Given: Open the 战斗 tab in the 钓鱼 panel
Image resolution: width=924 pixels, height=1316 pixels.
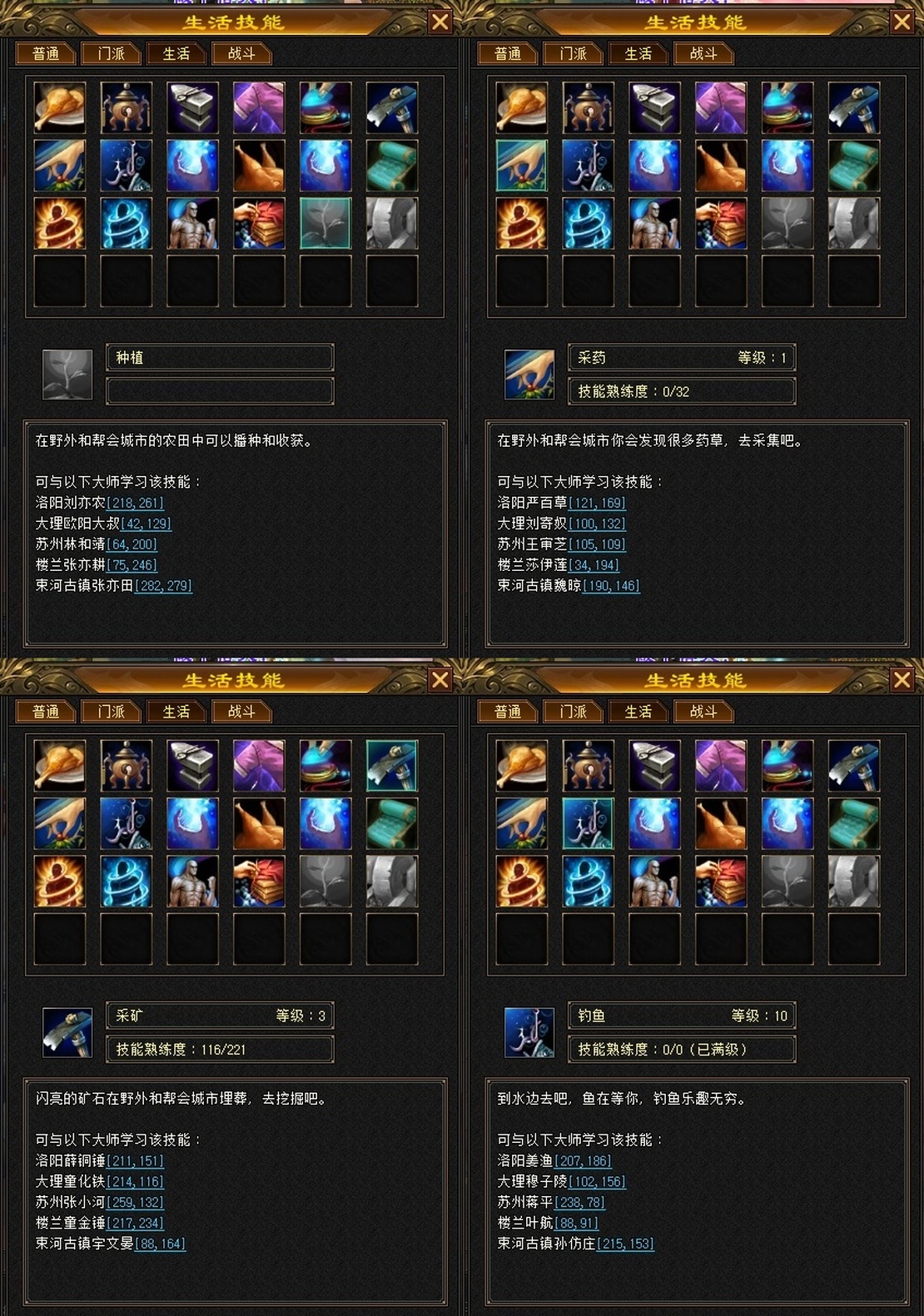Looking at the screenshot, I should tap(703, 712).
